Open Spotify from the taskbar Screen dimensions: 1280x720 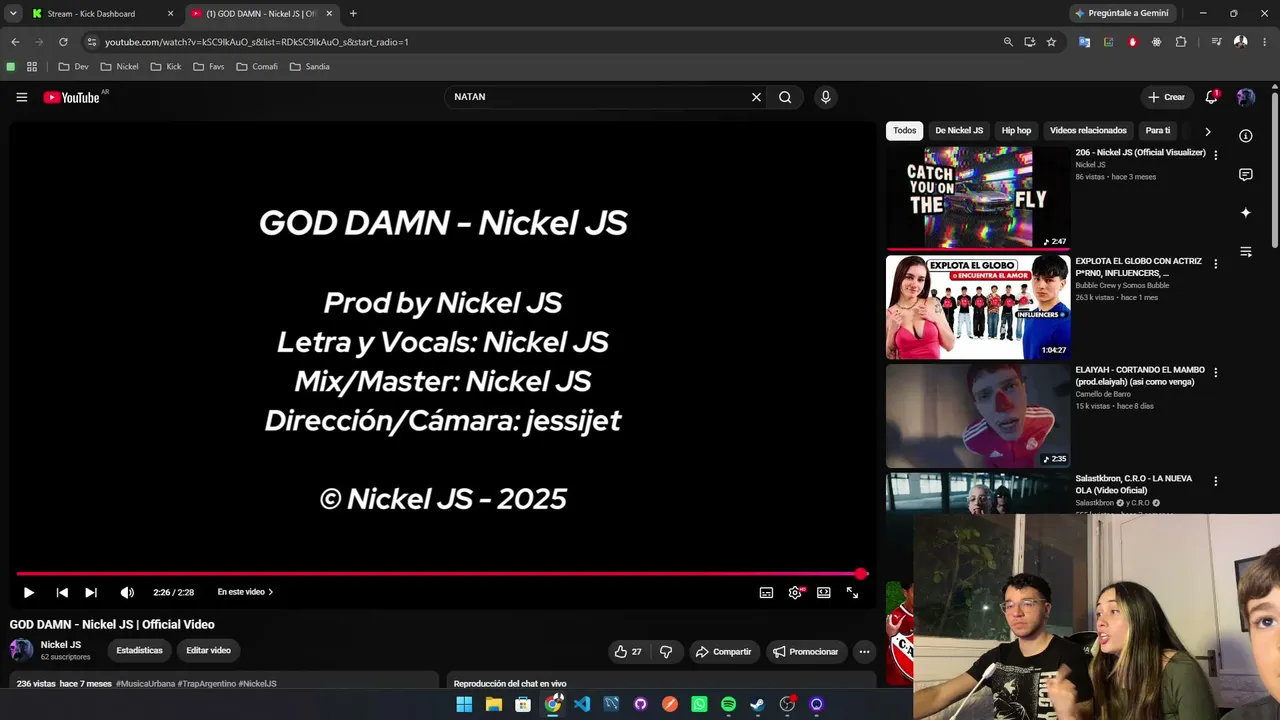tap(728, 705)
